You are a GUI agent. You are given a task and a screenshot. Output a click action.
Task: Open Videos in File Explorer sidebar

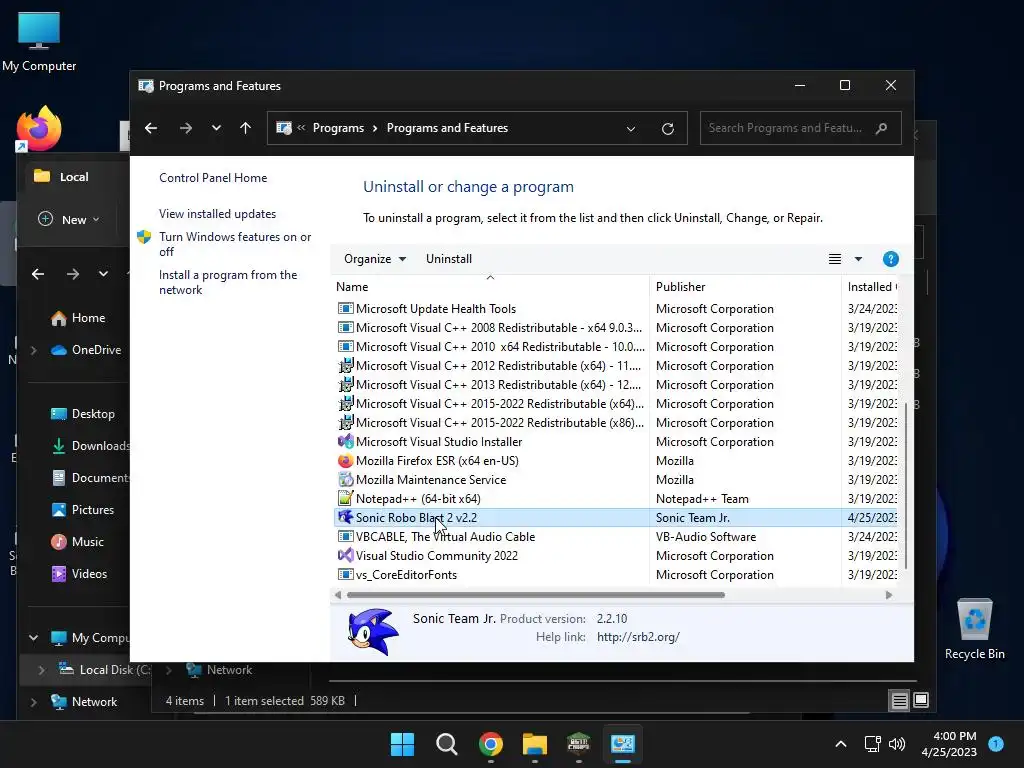point(79,574)
